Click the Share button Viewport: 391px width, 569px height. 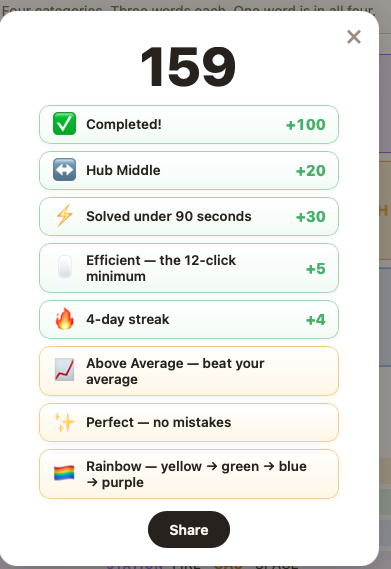(x=189, y=529)
